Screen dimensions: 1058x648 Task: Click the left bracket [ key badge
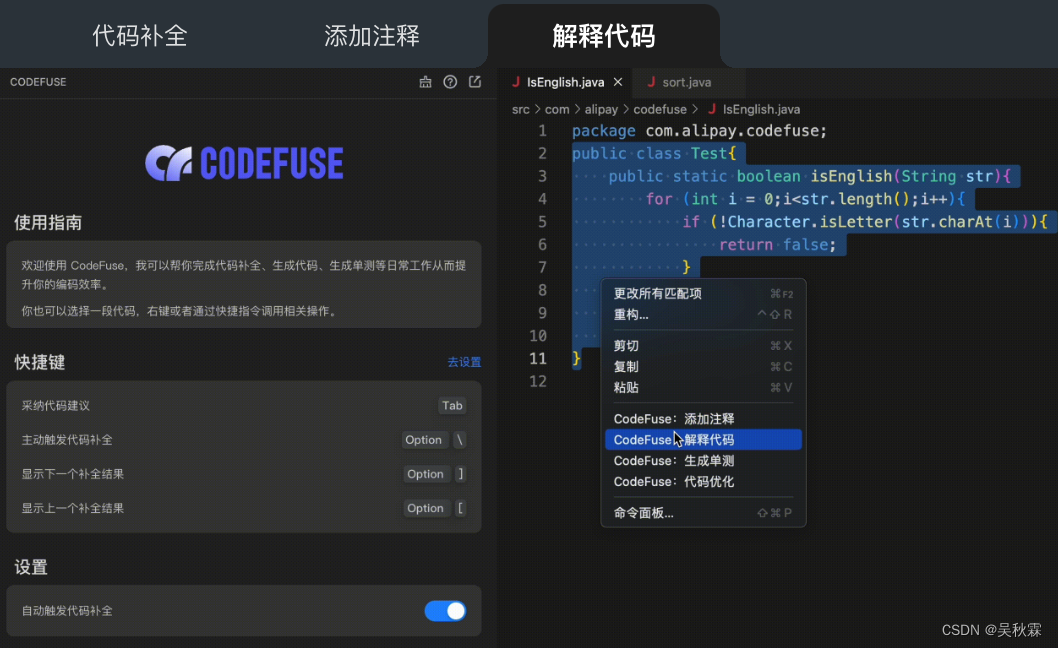pos(460,508)
